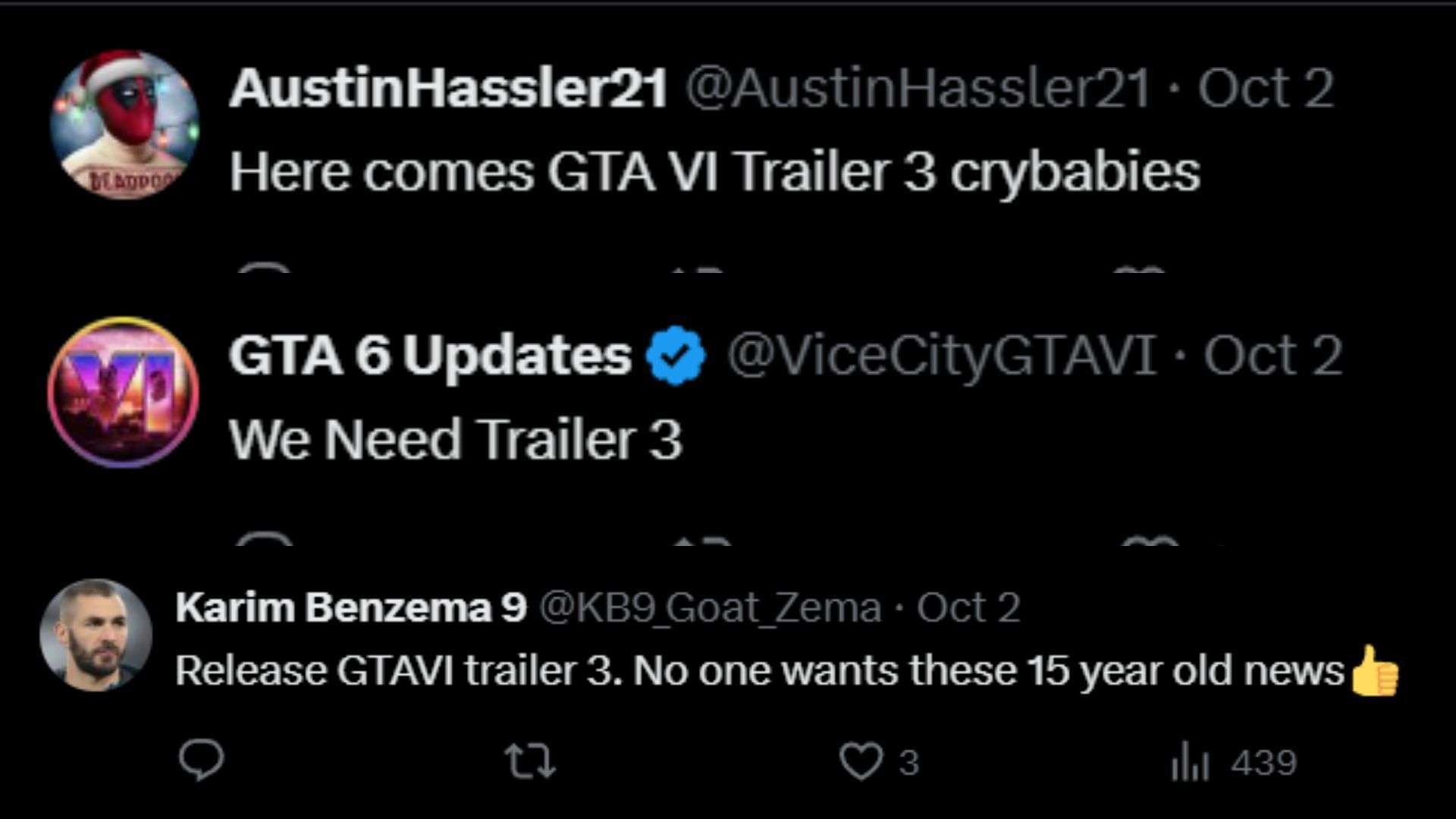Image resolution: width=1456 pixels, height=819 pixels.
Task: Click the thumbs-up emoji in the tweet
Action: 1374,670
